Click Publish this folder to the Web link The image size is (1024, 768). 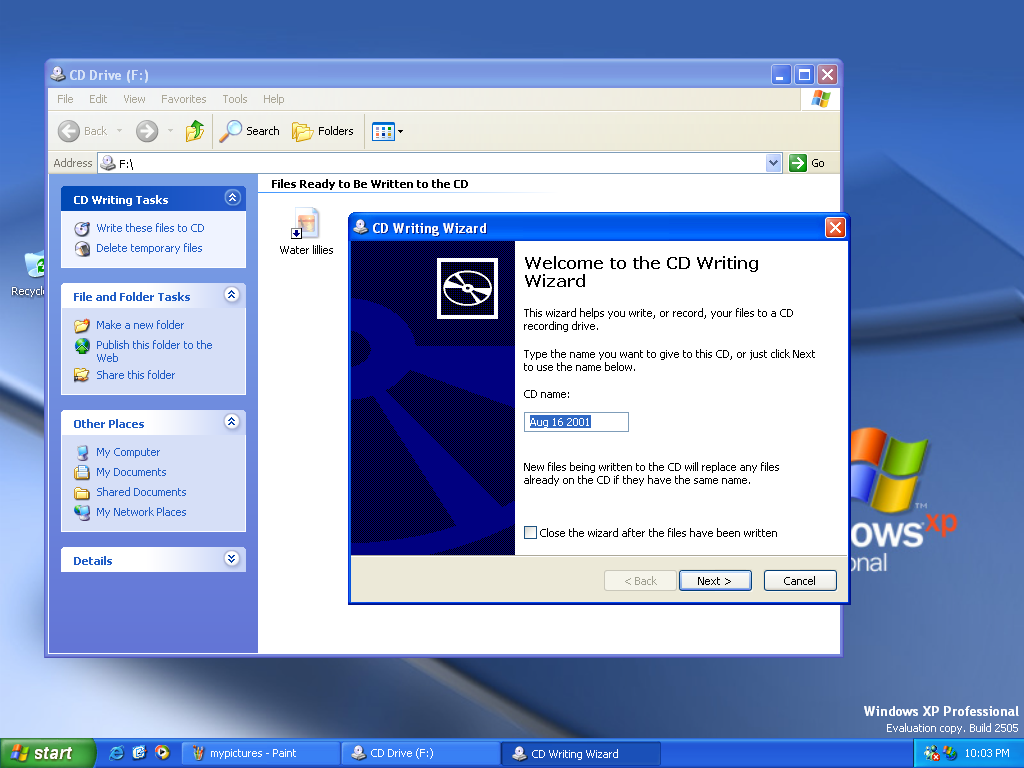pos(154,351)
